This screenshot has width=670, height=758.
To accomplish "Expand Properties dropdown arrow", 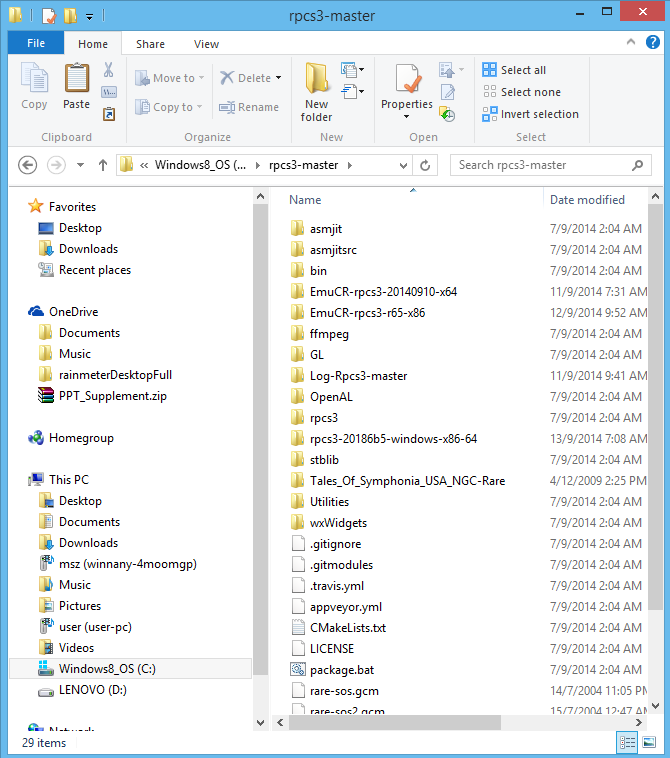I will click(x=407, y=117).
